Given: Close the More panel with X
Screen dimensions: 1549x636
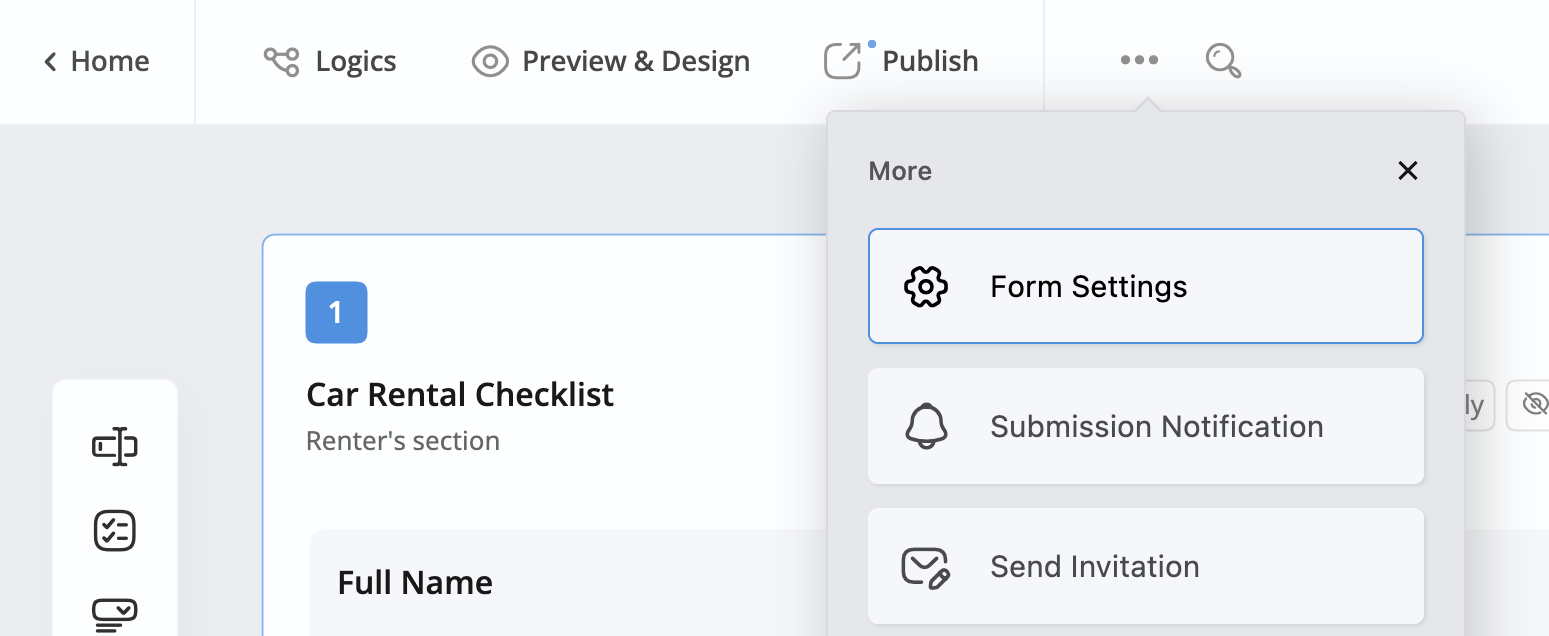Looking at the screenshot, I should point(1408,171).
